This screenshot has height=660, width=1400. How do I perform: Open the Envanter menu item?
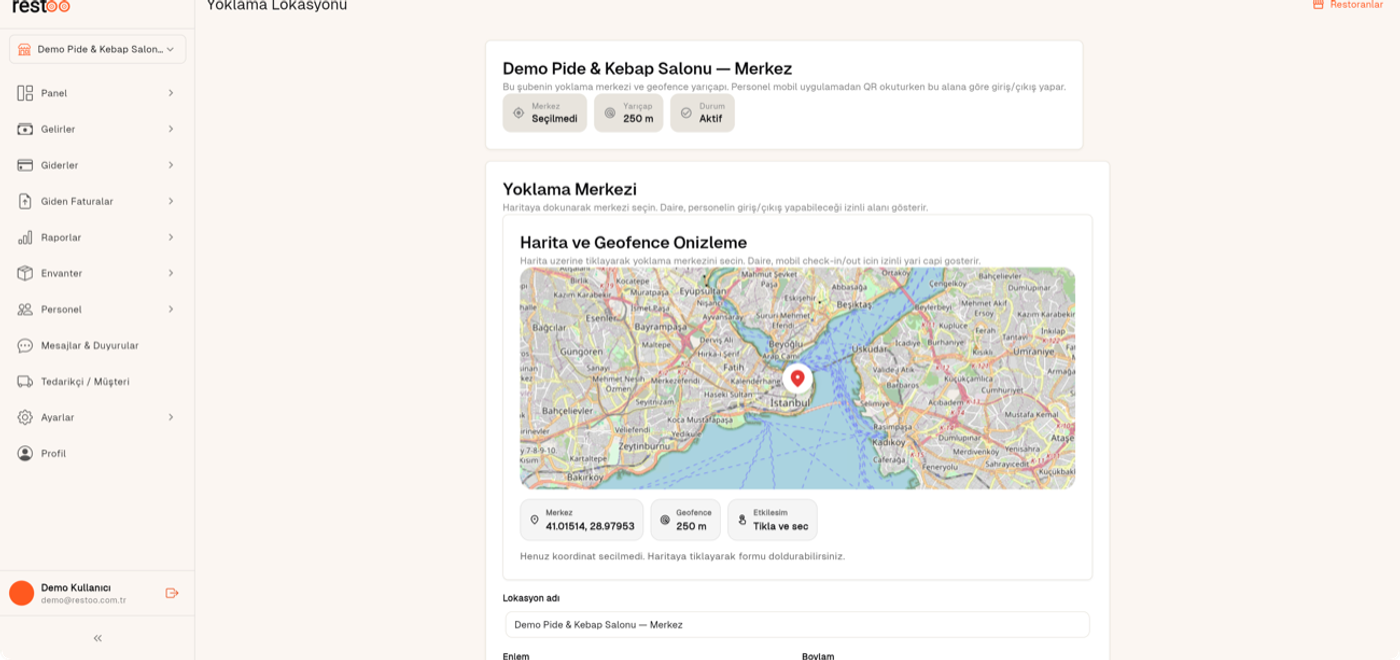coord(97,273)
